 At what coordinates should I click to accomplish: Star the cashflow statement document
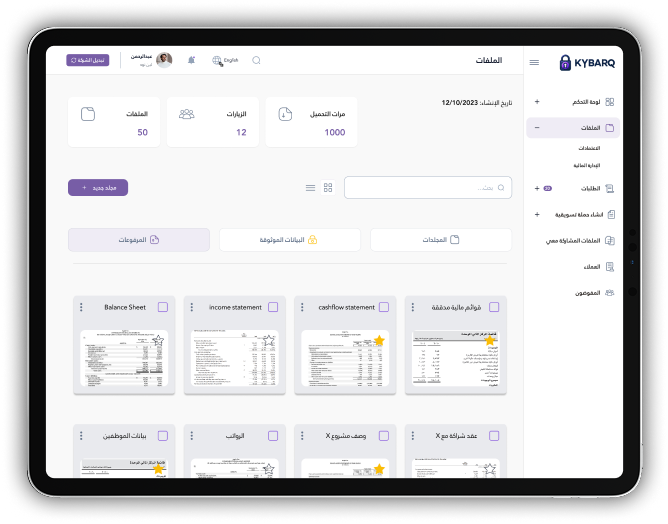point(378,340)
